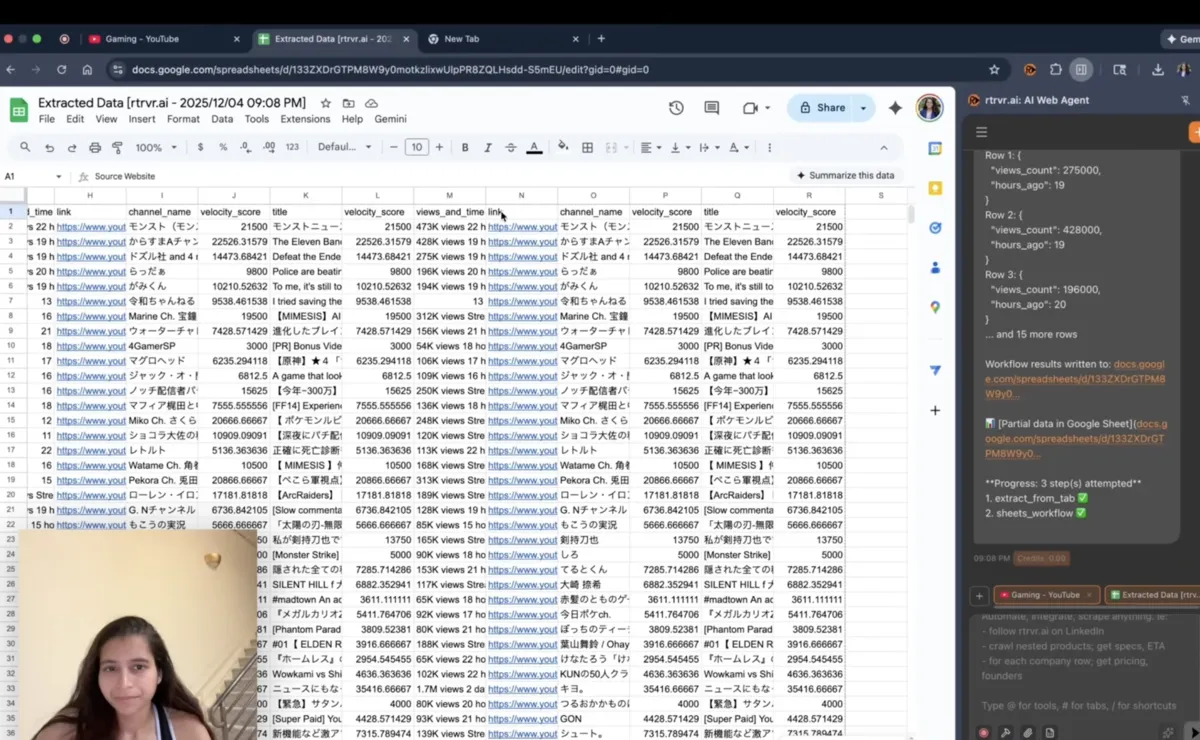Screen dimensions: 1200x740
Task: Click the font size field showing 10
Action: (416, 147)
